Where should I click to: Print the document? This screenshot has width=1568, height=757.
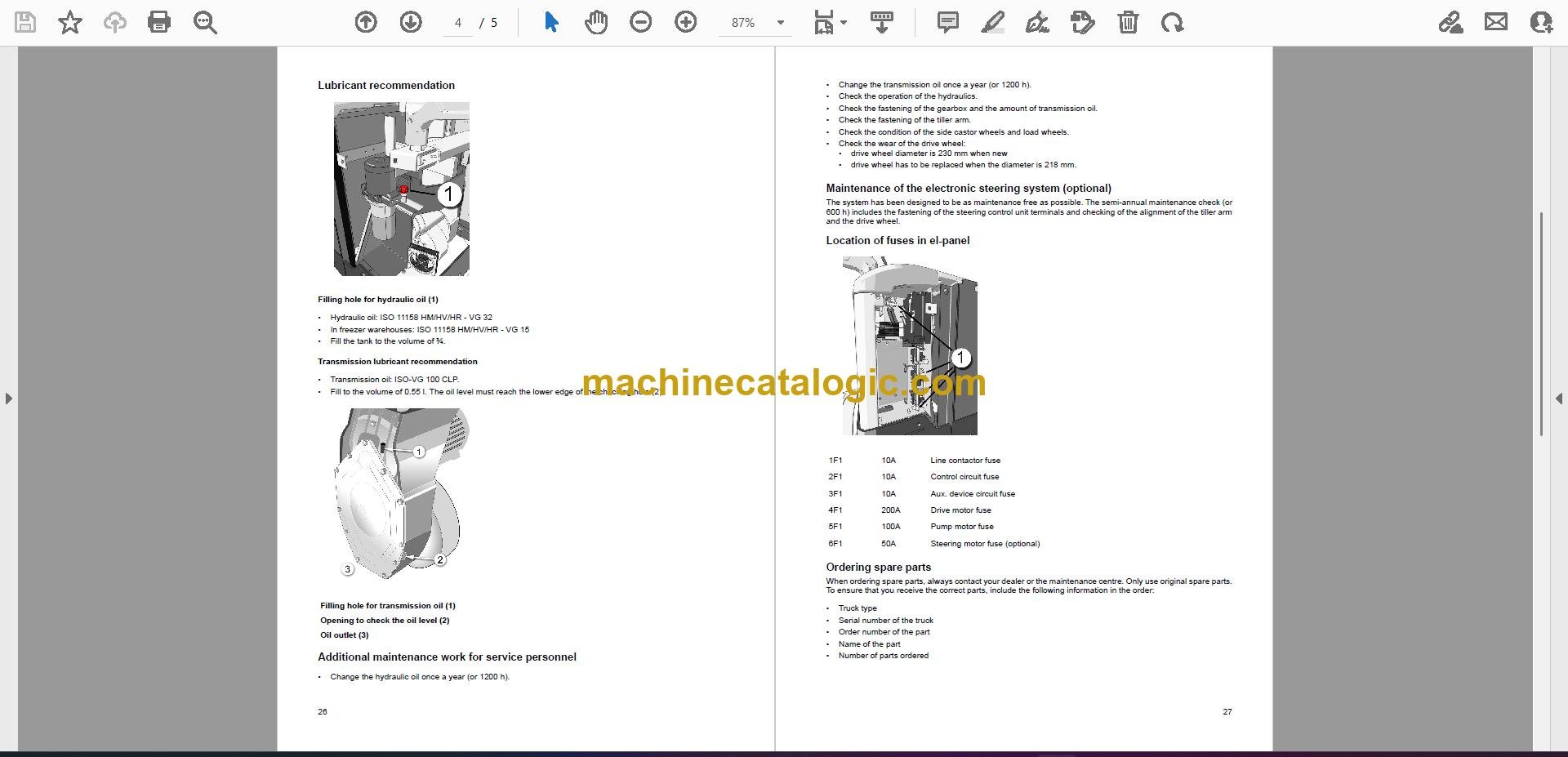pyautogui.click(x=159, y=22)
